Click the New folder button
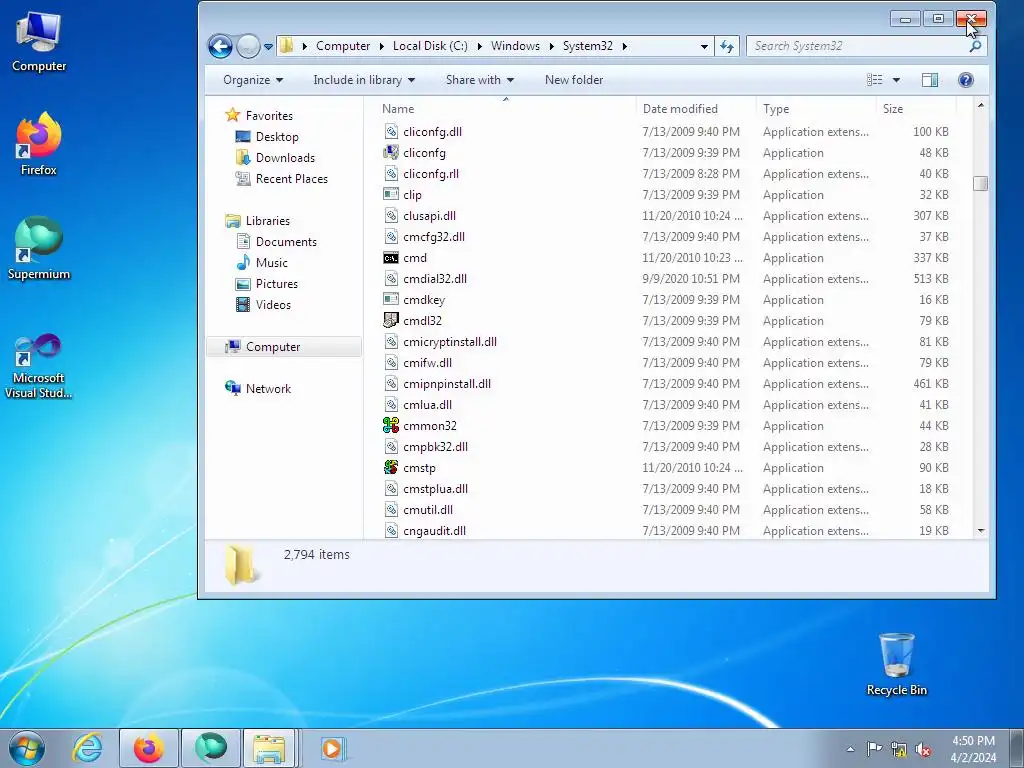This screenshot has width=1024, height=768. [574, 80]
